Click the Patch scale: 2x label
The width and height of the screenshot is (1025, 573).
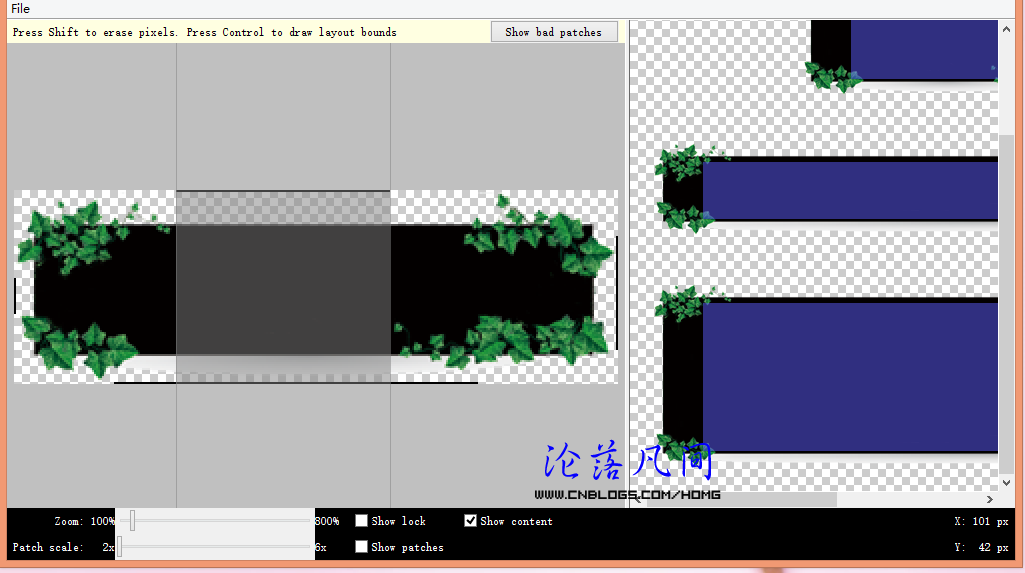(x=63, y=548)
